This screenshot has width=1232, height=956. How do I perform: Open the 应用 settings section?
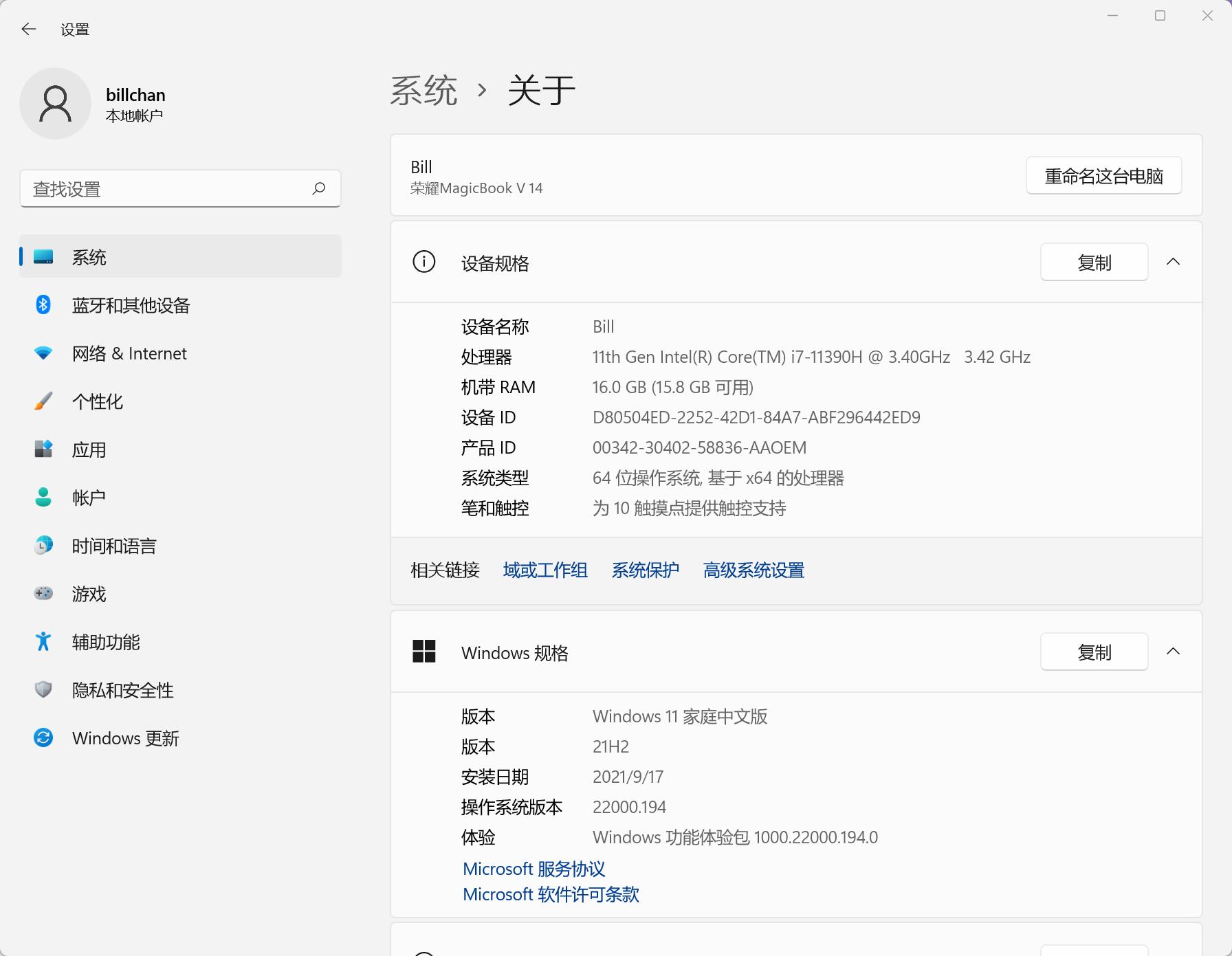coord(89,449)
